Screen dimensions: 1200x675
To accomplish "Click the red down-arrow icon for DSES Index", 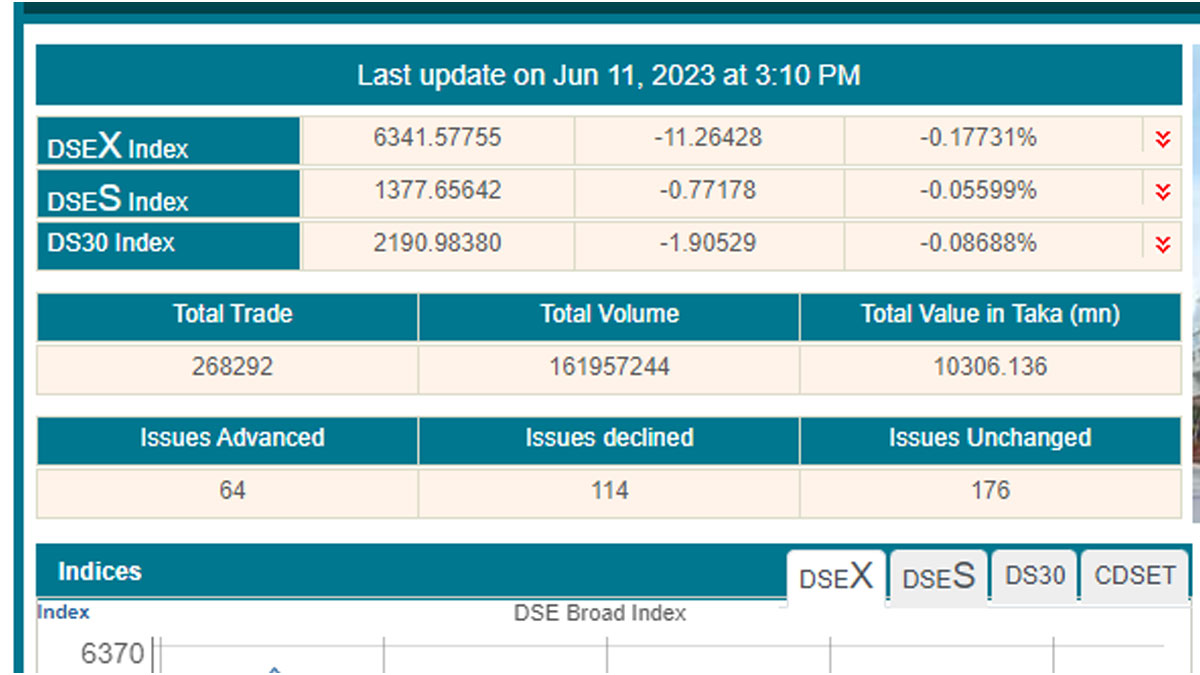I will [1162, 192].
